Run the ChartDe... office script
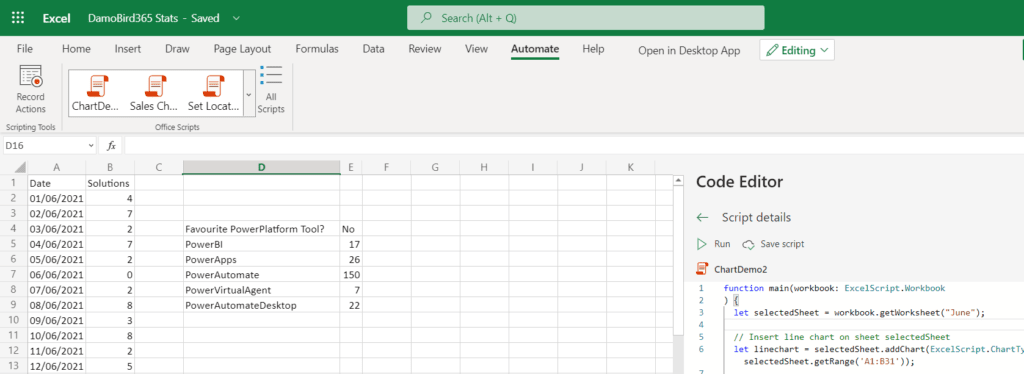This screenshot has width=1024, height=374. pos(97,93)
